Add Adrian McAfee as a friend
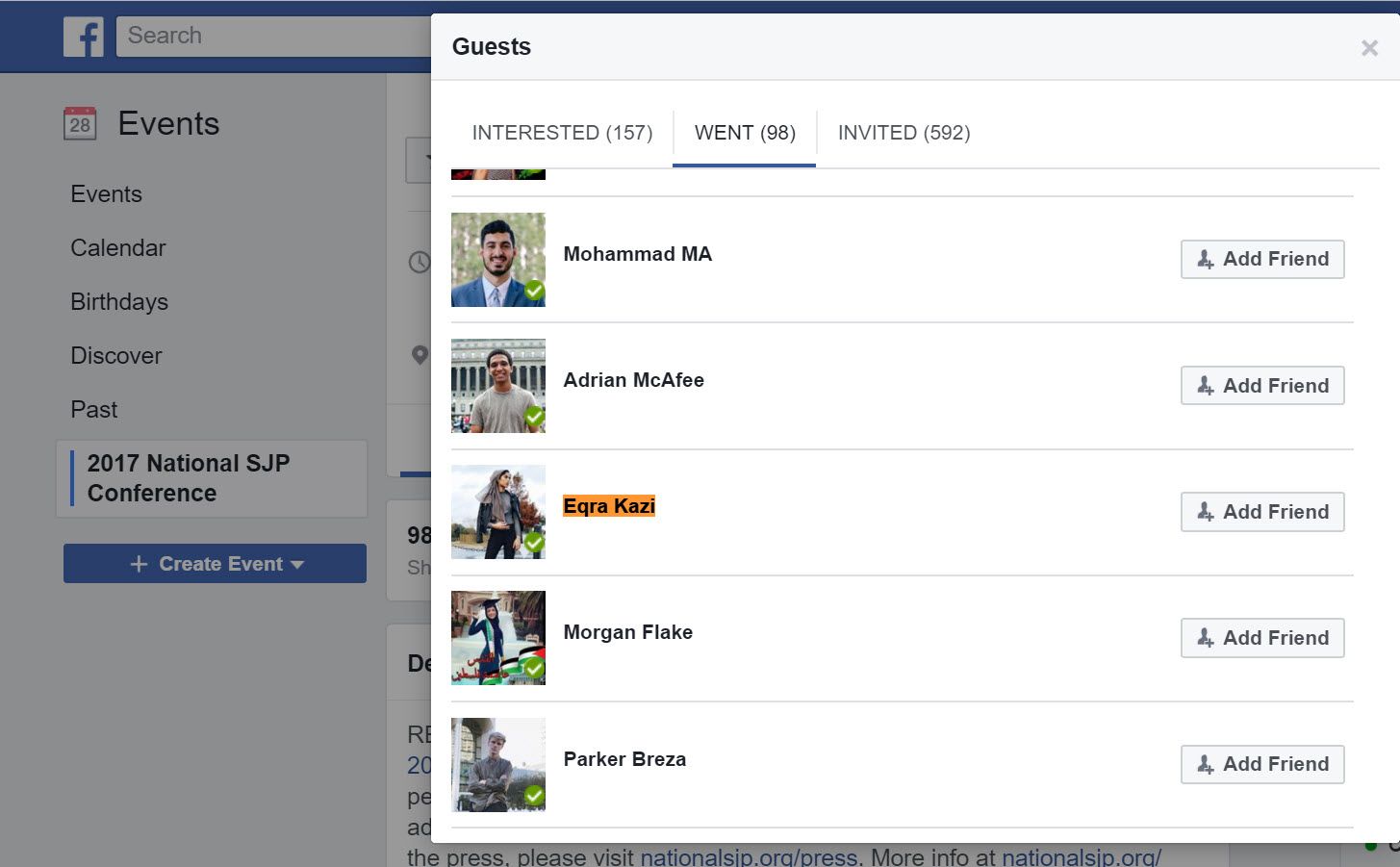The height and width of the screenshot is (867, 1400). point(1261,386)
